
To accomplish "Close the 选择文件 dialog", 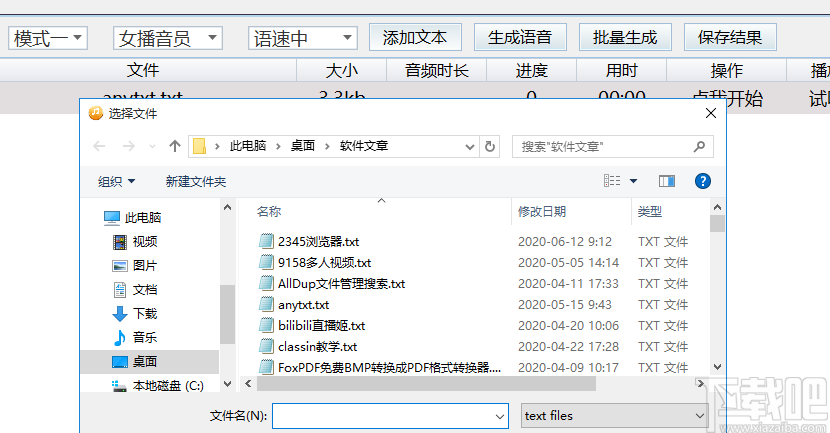I will pos(711,113).
